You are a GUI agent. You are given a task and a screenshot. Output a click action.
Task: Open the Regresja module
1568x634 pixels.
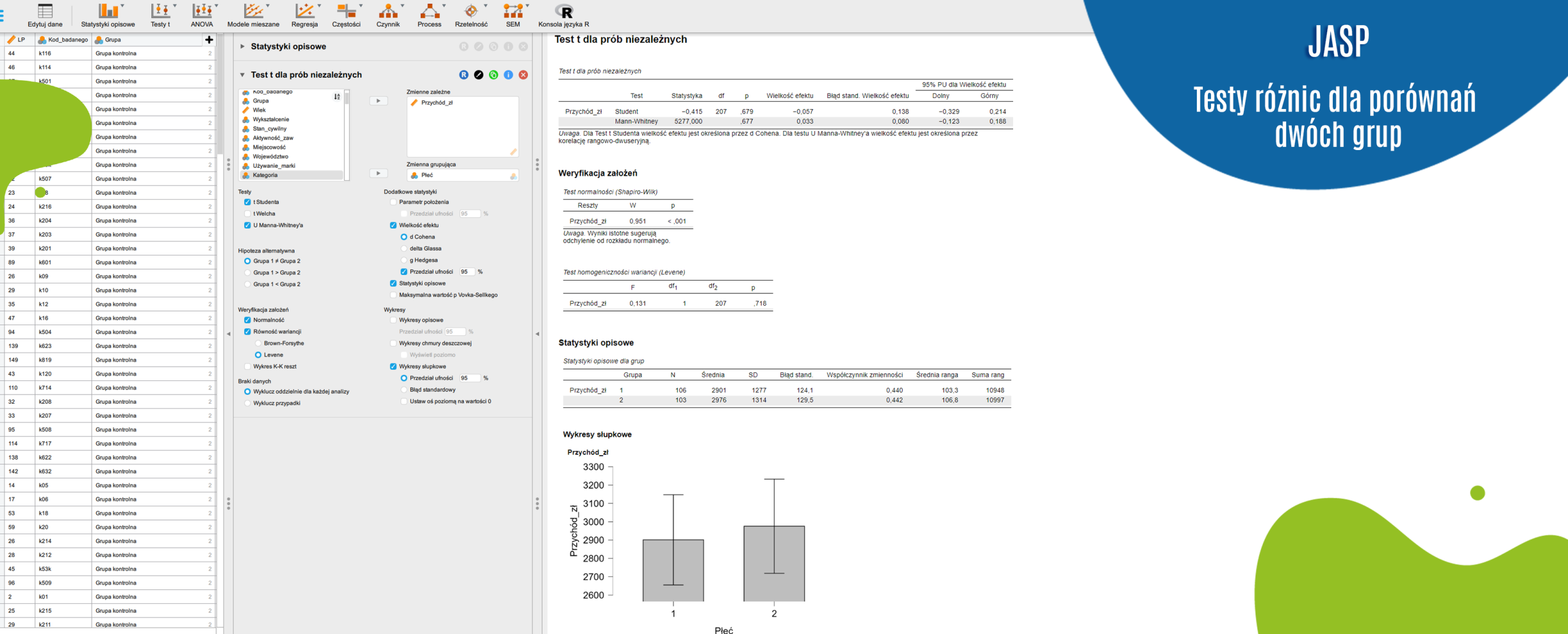click(x=304, y=15)
